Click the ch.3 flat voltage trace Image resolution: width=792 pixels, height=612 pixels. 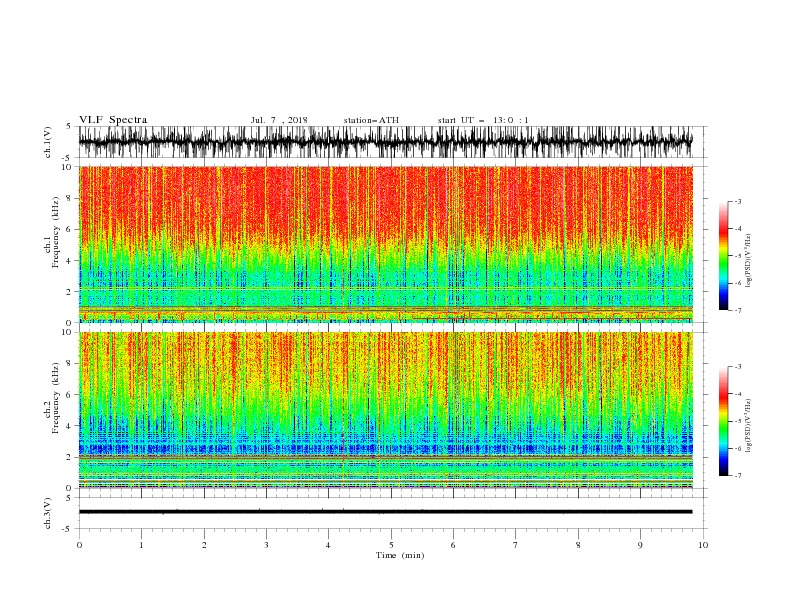[385, 512]
